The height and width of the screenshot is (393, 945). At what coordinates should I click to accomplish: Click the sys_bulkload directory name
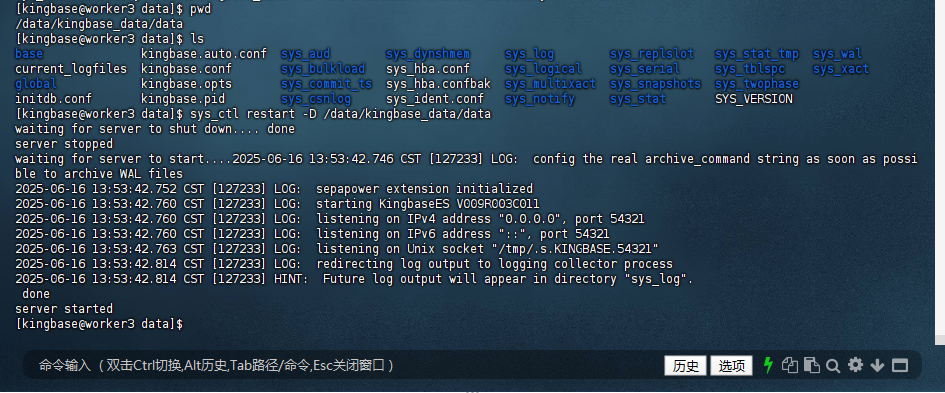[x=322, y=69]
